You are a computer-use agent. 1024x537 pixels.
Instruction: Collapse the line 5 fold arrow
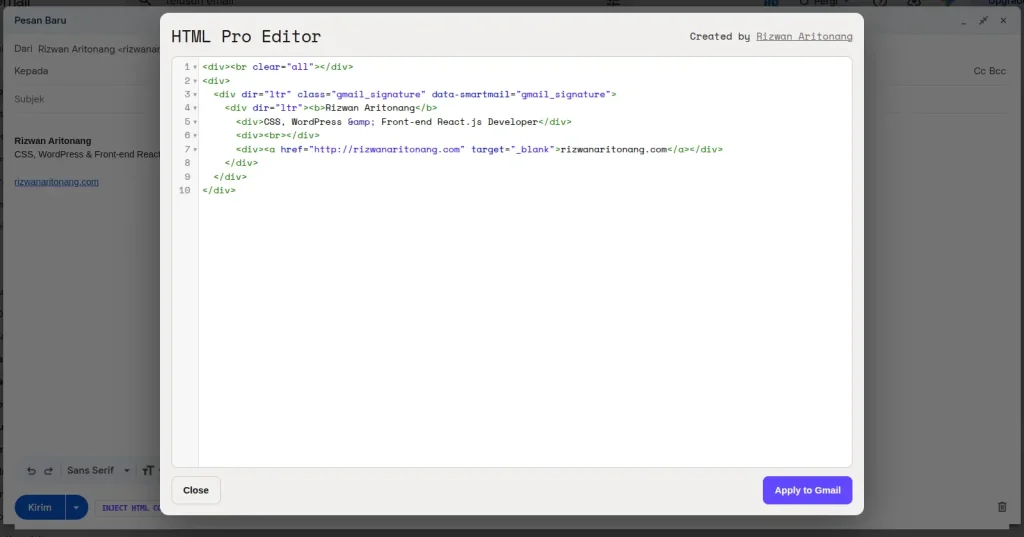195,122
